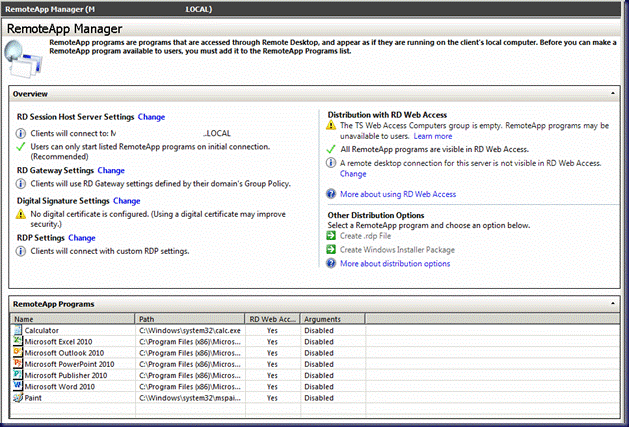This screenshot has height=427, width=629.
Task: Click the Create Windows Installer Package icon
Action: click(332, 249)
